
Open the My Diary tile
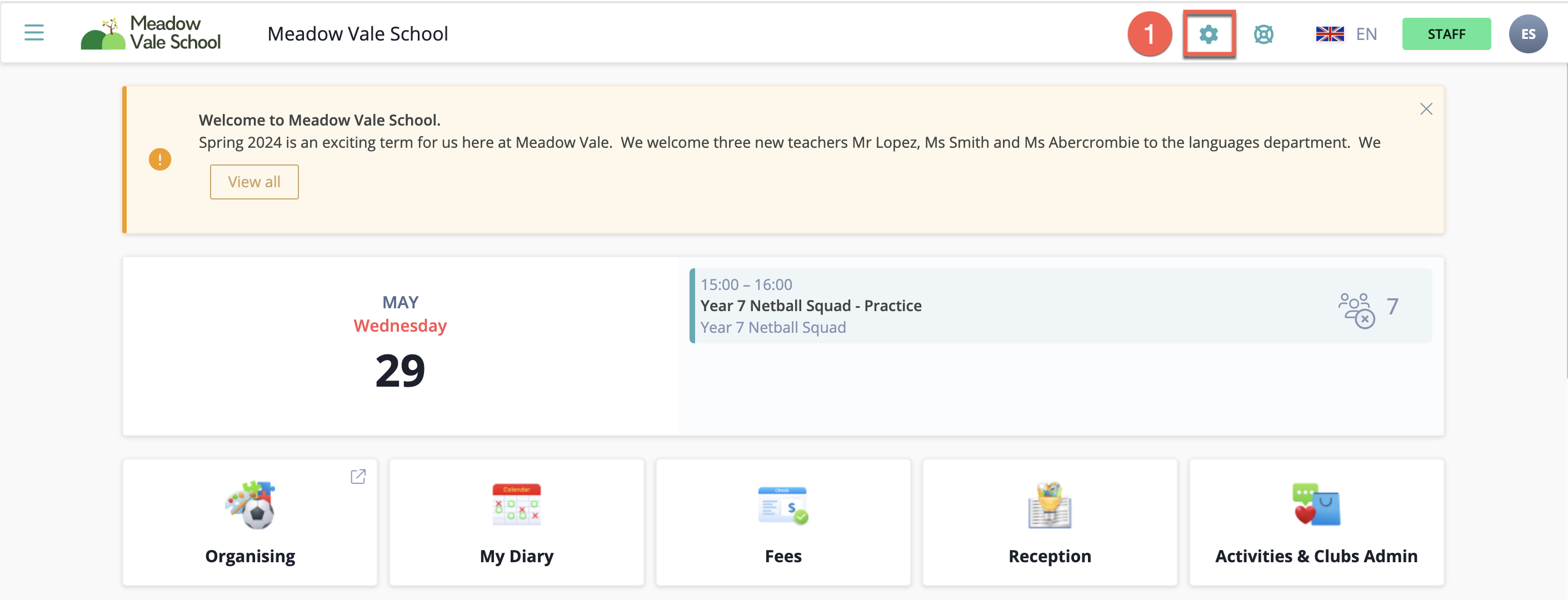[x=517, y=522]
